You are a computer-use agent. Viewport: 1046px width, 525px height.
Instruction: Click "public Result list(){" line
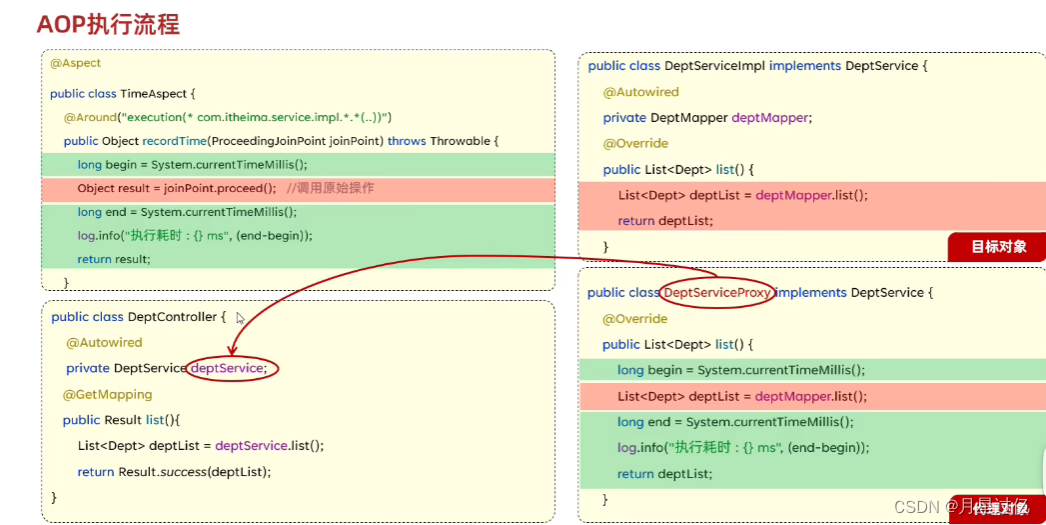click(x=121, y=420)
